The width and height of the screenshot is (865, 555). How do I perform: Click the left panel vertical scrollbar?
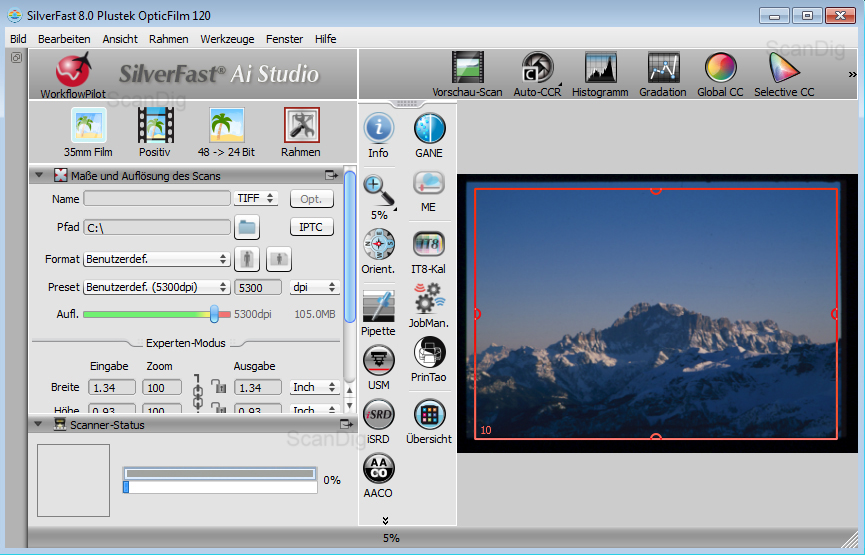click(x=350, y=247)
